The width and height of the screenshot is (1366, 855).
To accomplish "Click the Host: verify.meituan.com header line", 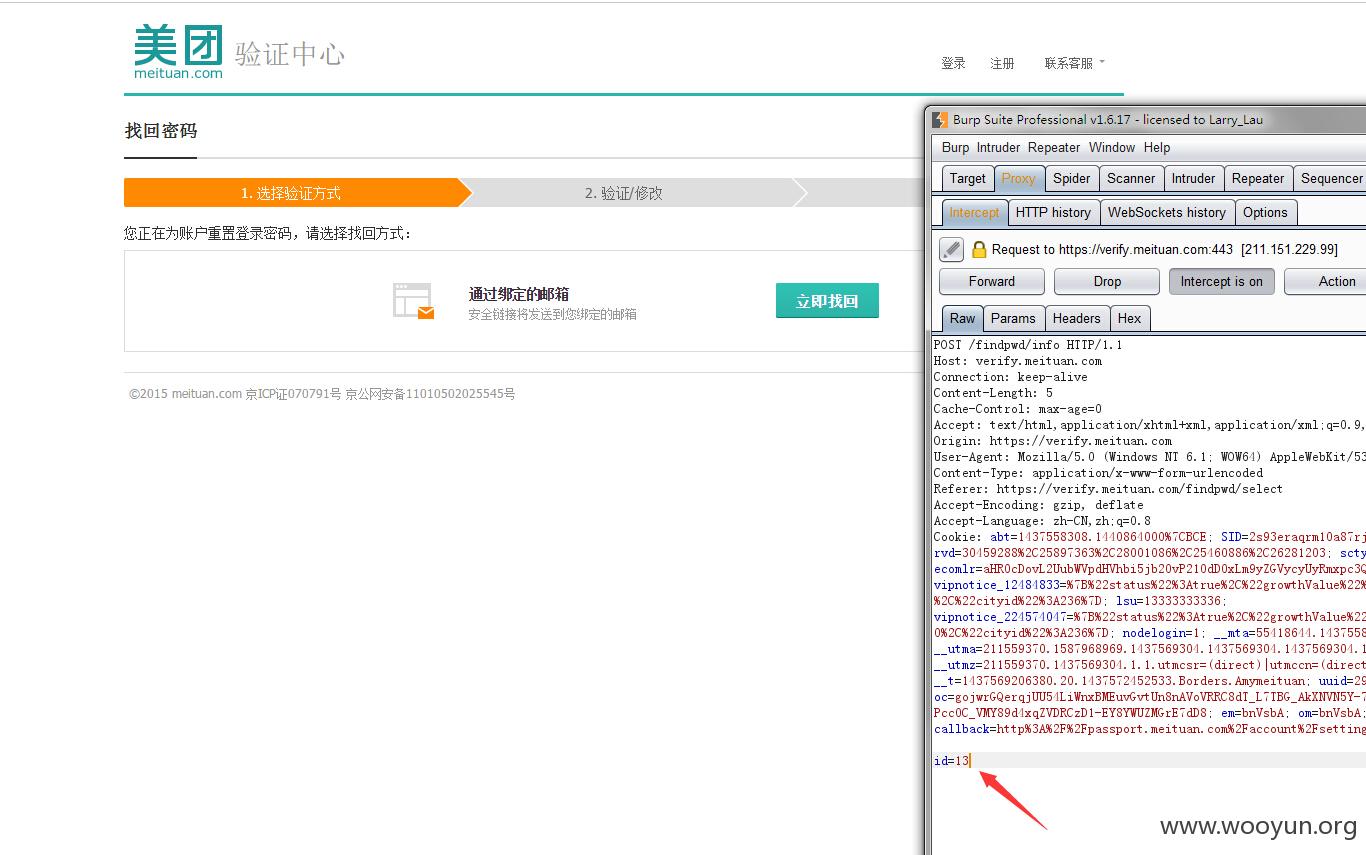I will 1017,361.
